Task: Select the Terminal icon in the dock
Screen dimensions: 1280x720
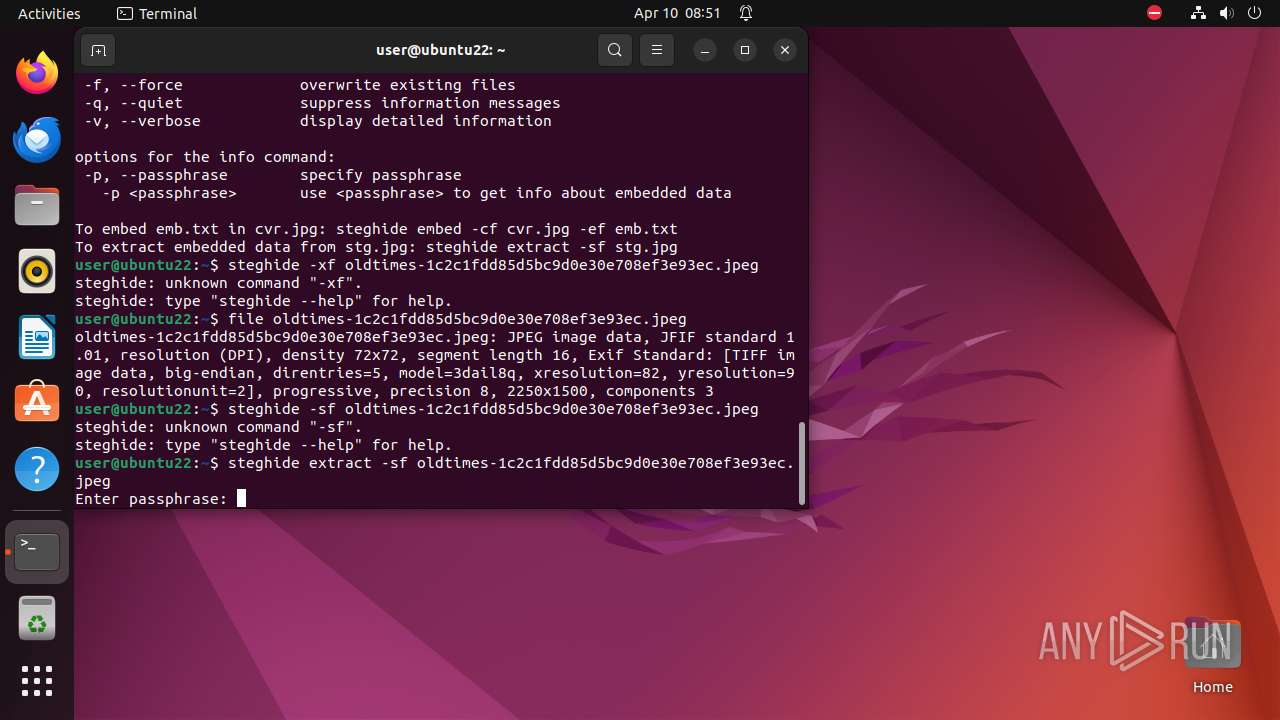Action: tap(37, 552)
